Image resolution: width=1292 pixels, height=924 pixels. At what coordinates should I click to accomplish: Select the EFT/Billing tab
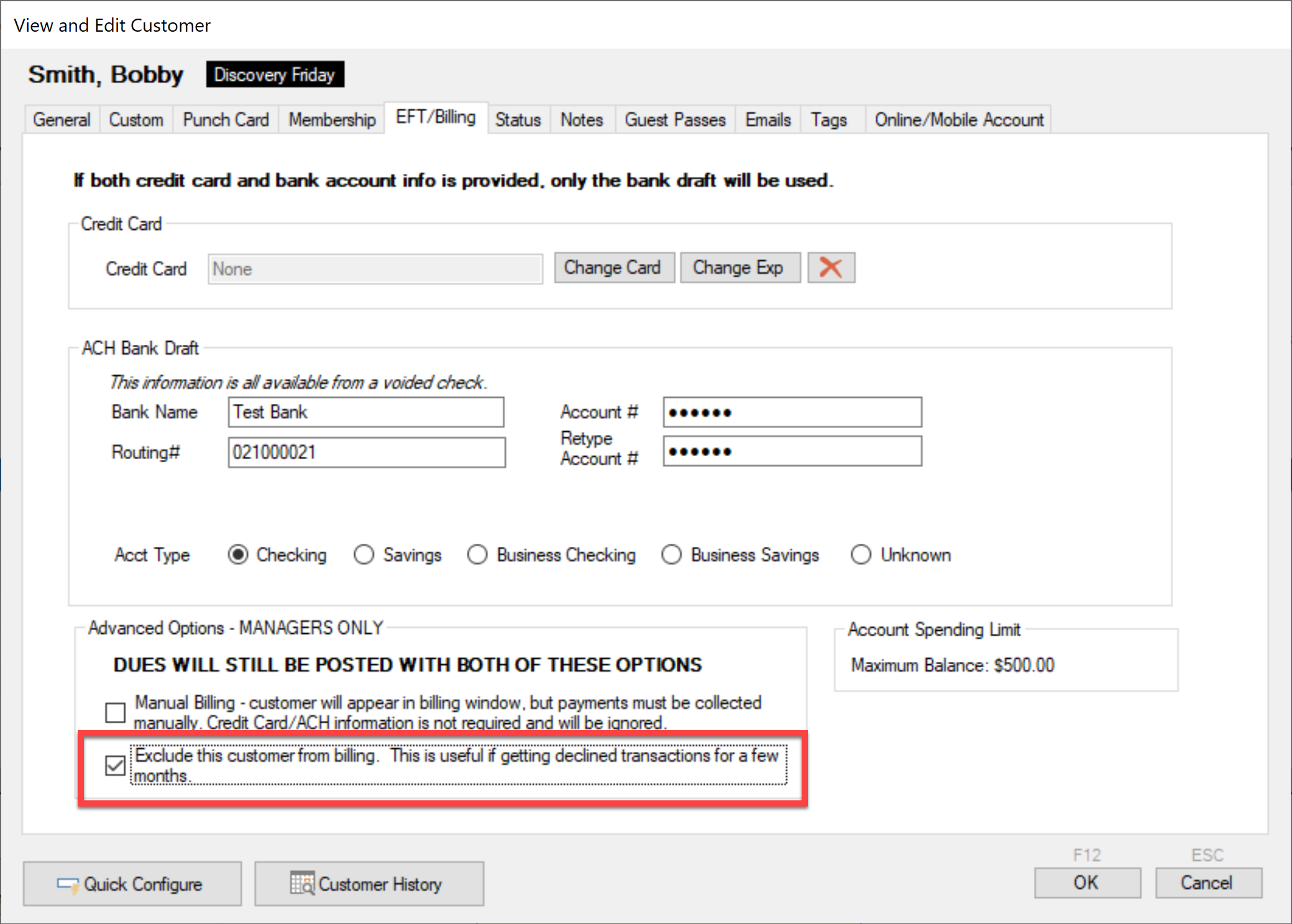436,117
